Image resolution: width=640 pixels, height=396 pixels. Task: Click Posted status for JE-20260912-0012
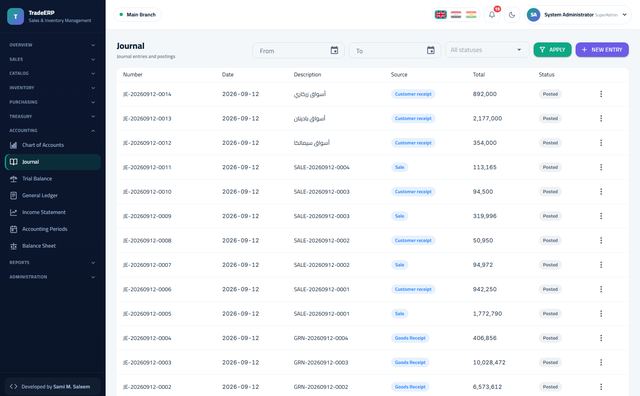[x=550, y=143]
